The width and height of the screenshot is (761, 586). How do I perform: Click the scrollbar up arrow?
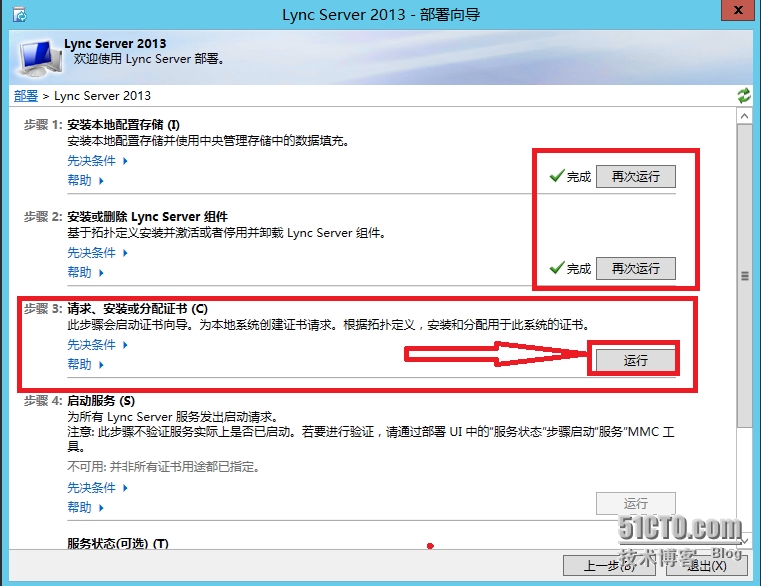click(x=744, y=116)
